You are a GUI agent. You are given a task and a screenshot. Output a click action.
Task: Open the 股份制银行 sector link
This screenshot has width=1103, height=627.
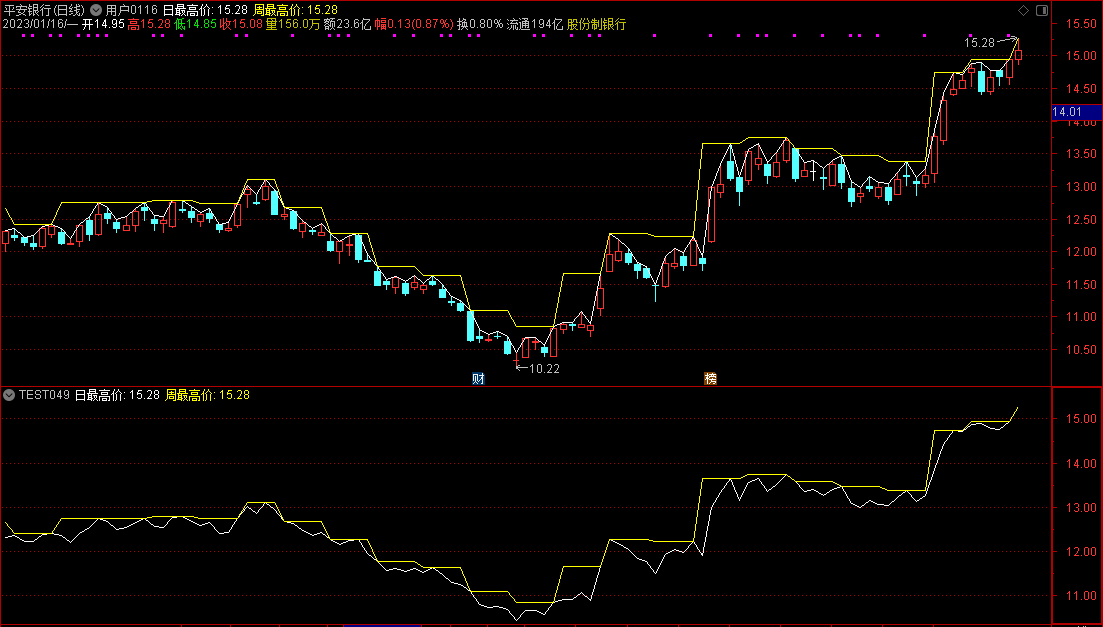[596, 24]
